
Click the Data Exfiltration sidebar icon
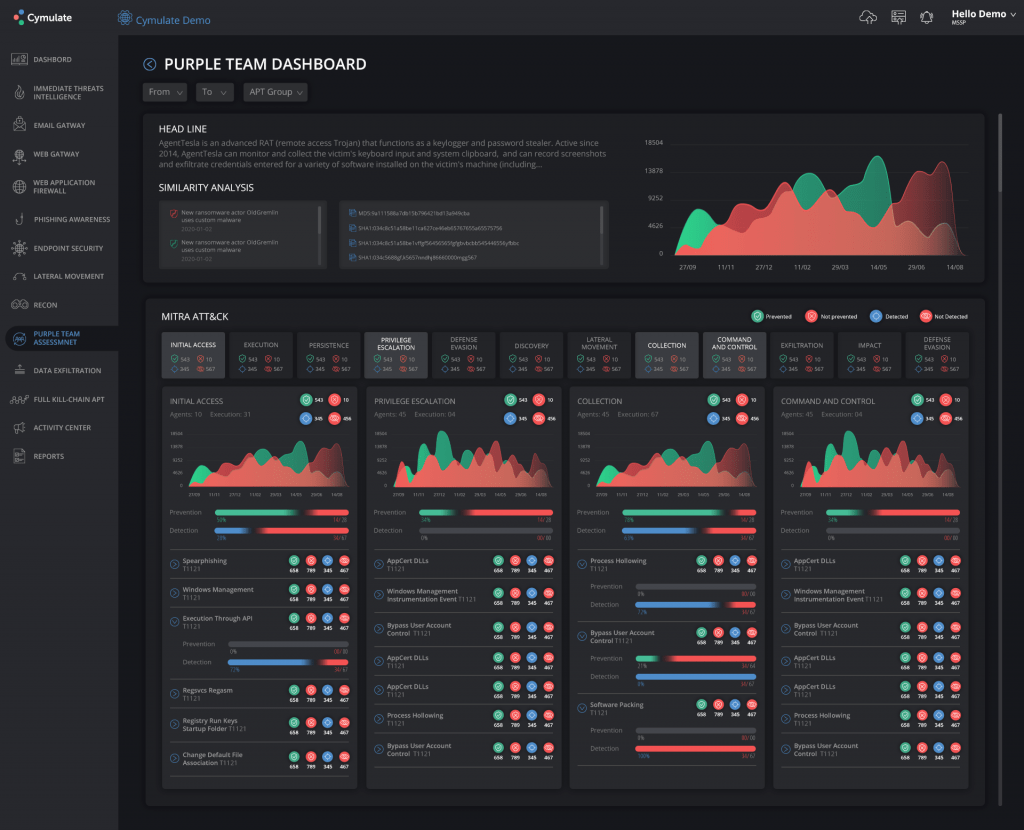(19, 370)
